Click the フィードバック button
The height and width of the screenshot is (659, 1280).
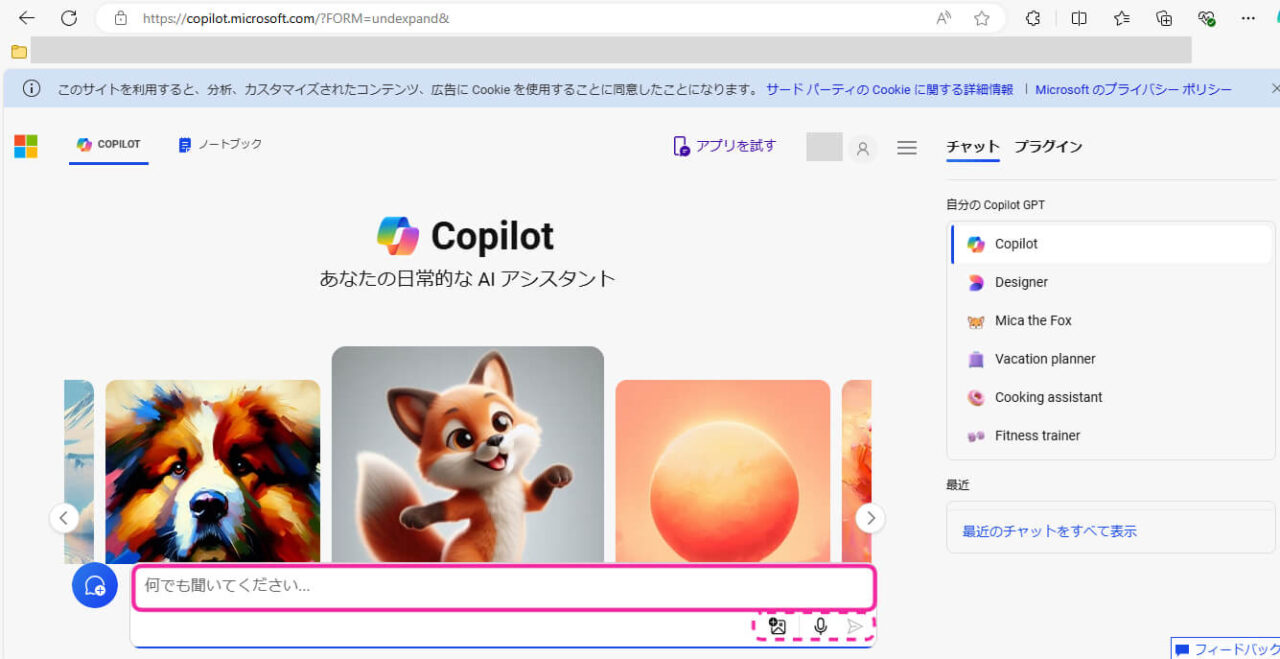[1226, 649]
